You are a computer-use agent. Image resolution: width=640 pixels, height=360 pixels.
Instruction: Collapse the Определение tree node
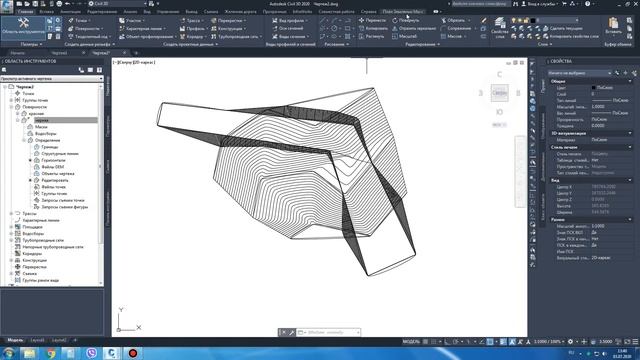tap(24, 140)
